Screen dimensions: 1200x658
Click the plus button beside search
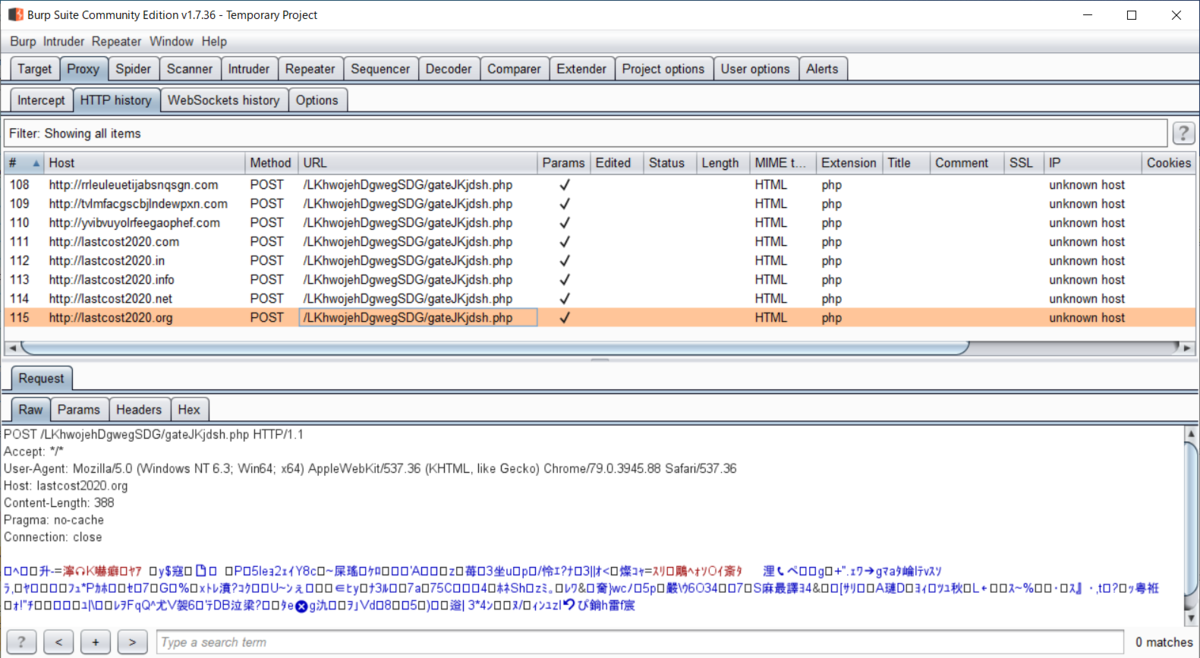click(96, 642)
